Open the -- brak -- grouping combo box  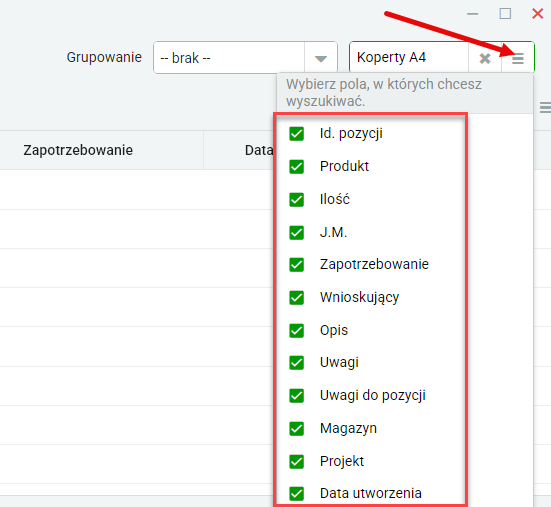tap(245, 58)
